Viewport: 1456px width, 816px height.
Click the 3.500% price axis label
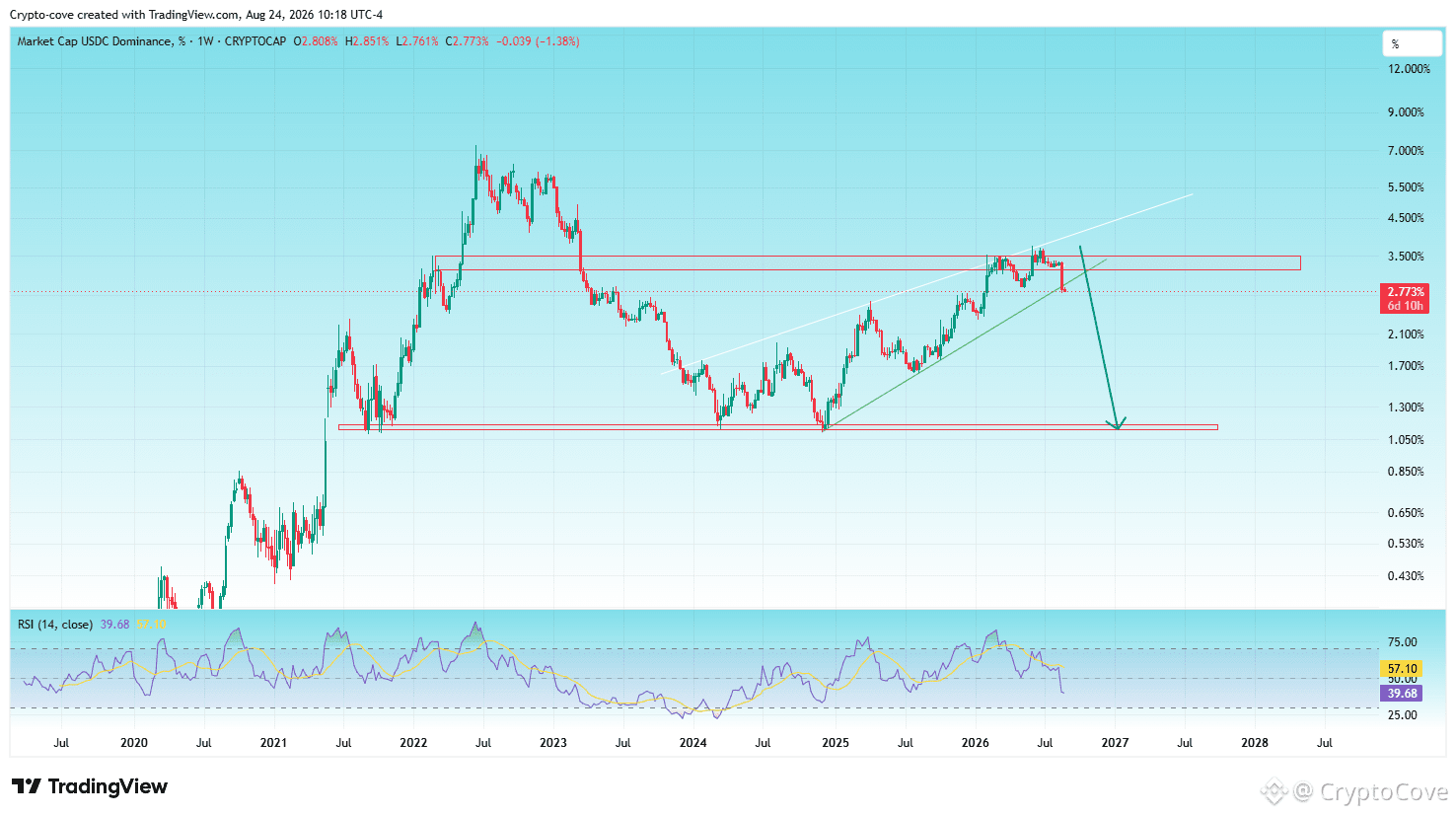point(1406,257)
